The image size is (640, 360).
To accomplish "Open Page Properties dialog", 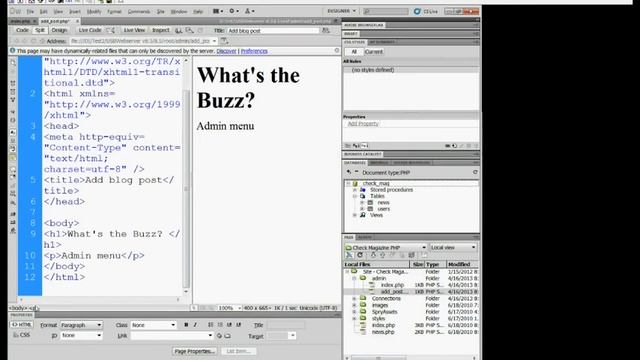I will (x=194, y=351).
